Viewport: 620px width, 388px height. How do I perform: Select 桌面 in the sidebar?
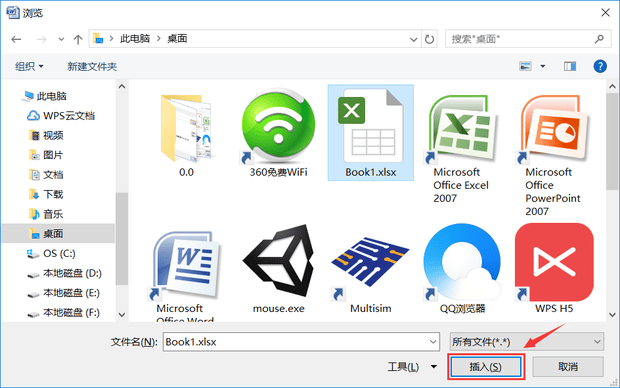click(x=58, y=233)
